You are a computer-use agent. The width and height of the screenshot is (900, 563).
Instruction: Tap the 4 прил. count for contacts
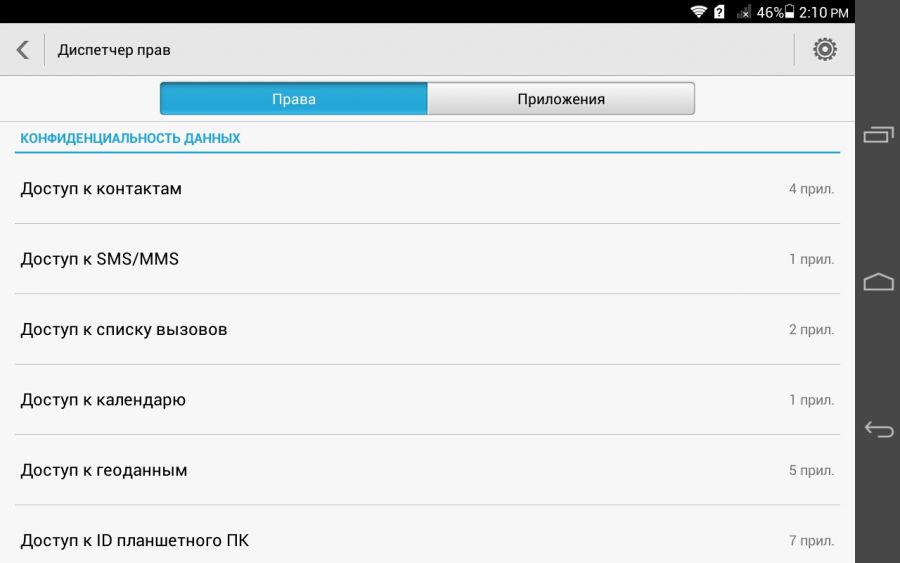[x=811, y=189]
